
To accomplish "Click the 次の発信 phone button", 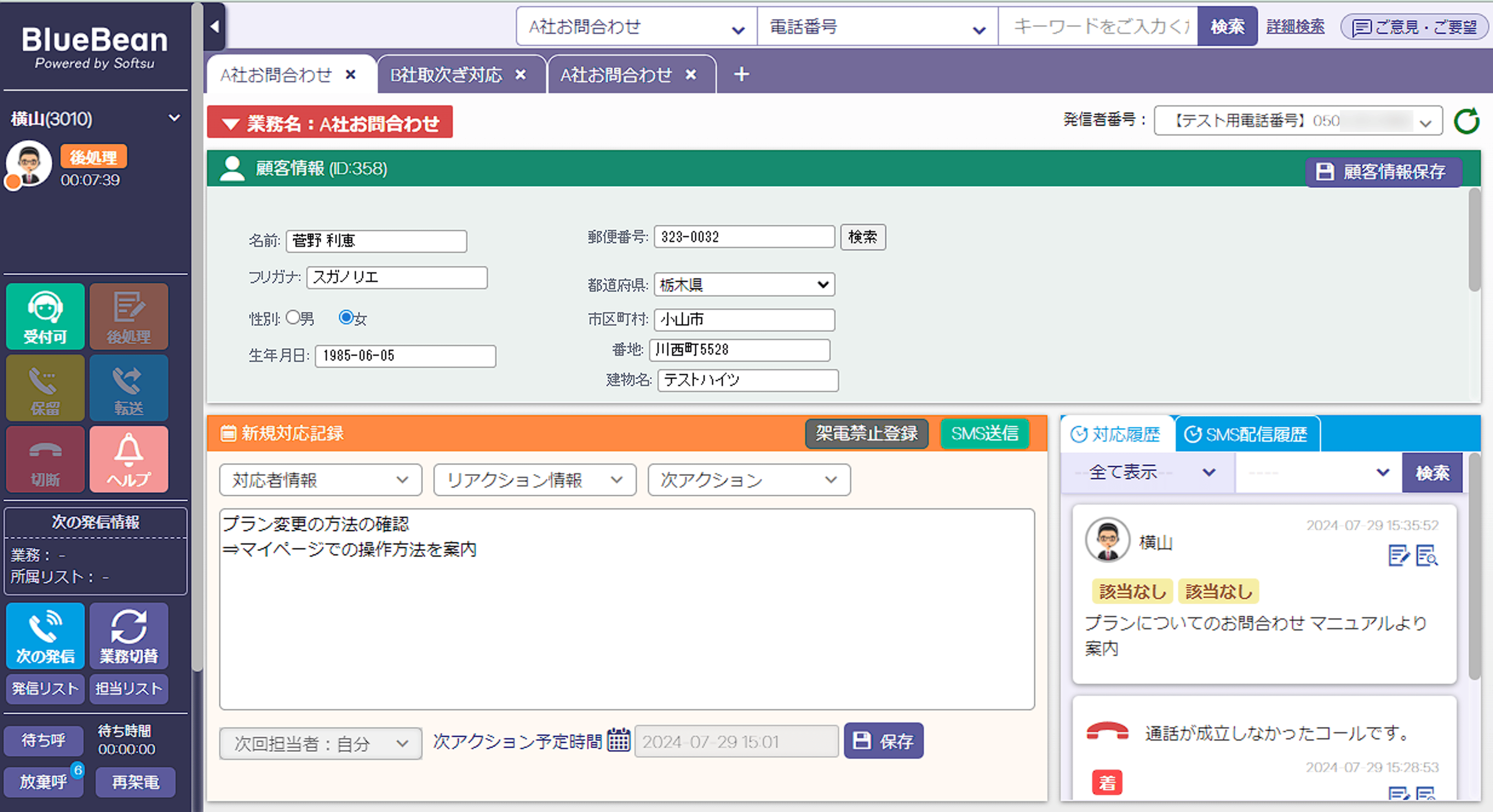I will [x=45, y=636].
